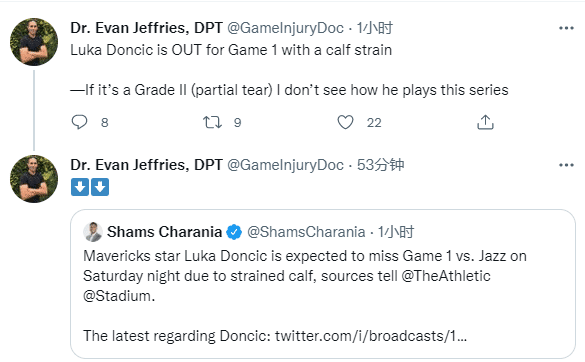This screenshot has height=362, width=585.
Task: Open avatar of first Dr. Evan Jeffries tweet
Action: (34, 42)
